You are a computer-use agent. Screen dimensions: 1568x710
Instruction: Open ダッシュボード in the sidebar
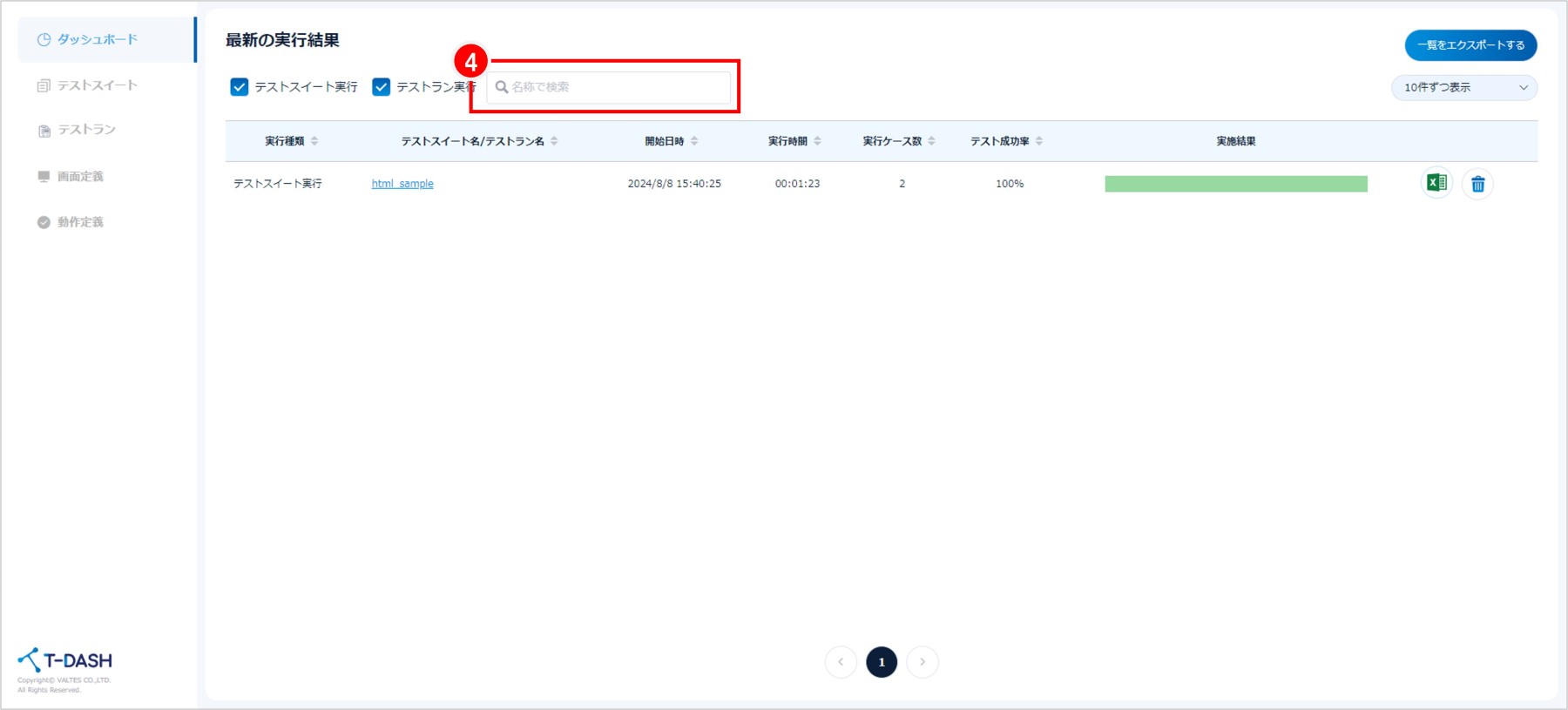click(x=97, y=39)
